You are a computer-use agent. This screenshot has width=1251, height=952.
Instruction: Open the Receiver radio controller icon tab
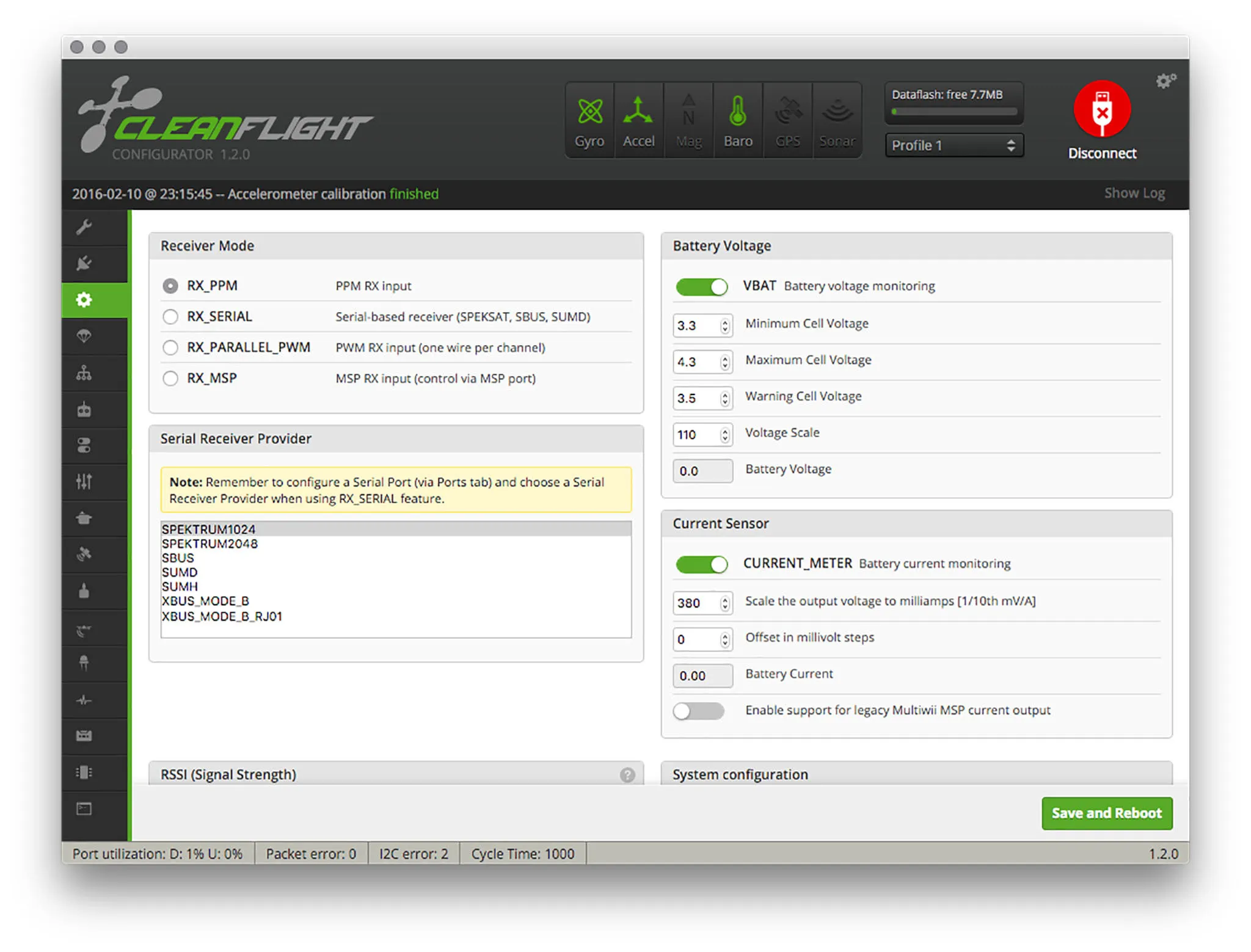pyautogui.click(x=84, y=409)
